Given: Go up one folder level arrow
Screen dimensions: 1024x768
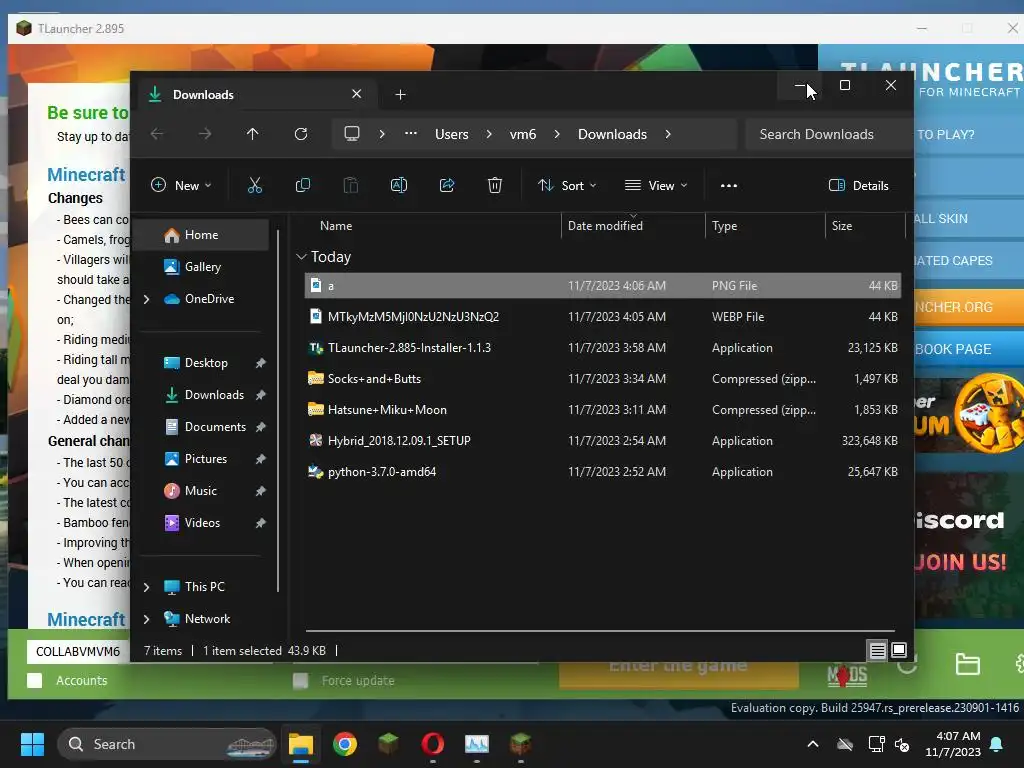Looking at the screenshot, I should (253, 134).
